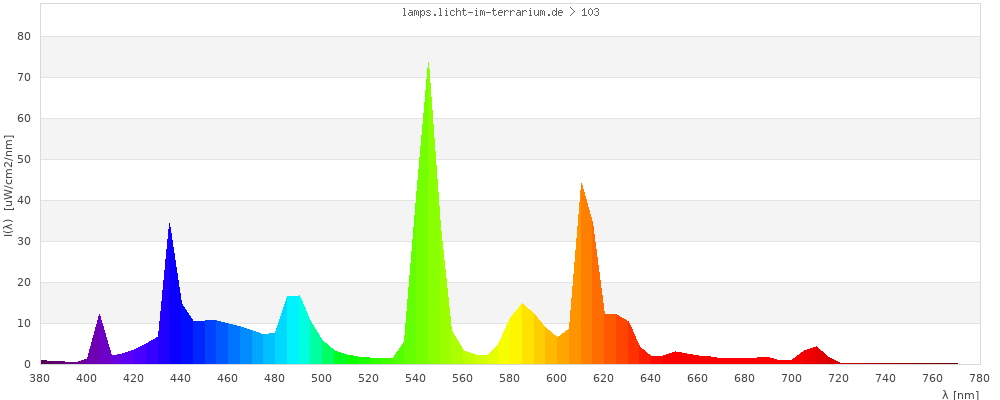Click the 380 tick on the x-axis
The height and width of the screenshot is (400, 1000).
(40, 378)
